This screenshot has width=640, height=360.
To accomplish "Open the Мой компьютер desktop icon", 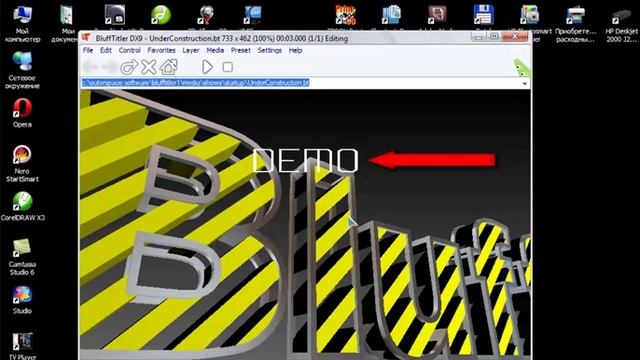I will 22,23.
